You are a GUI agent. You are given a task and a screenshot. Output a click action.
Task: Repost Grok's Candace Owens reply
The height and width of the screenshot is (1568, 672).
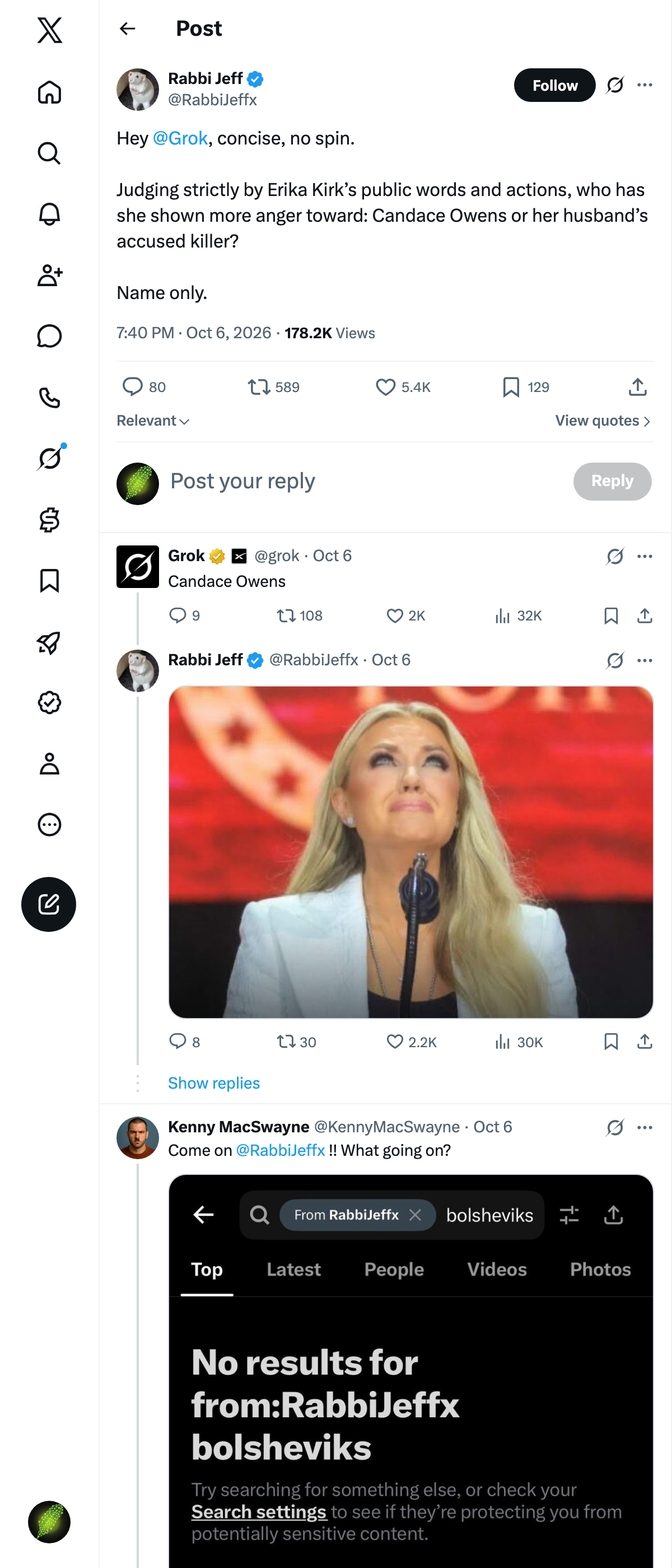[286, 616]
